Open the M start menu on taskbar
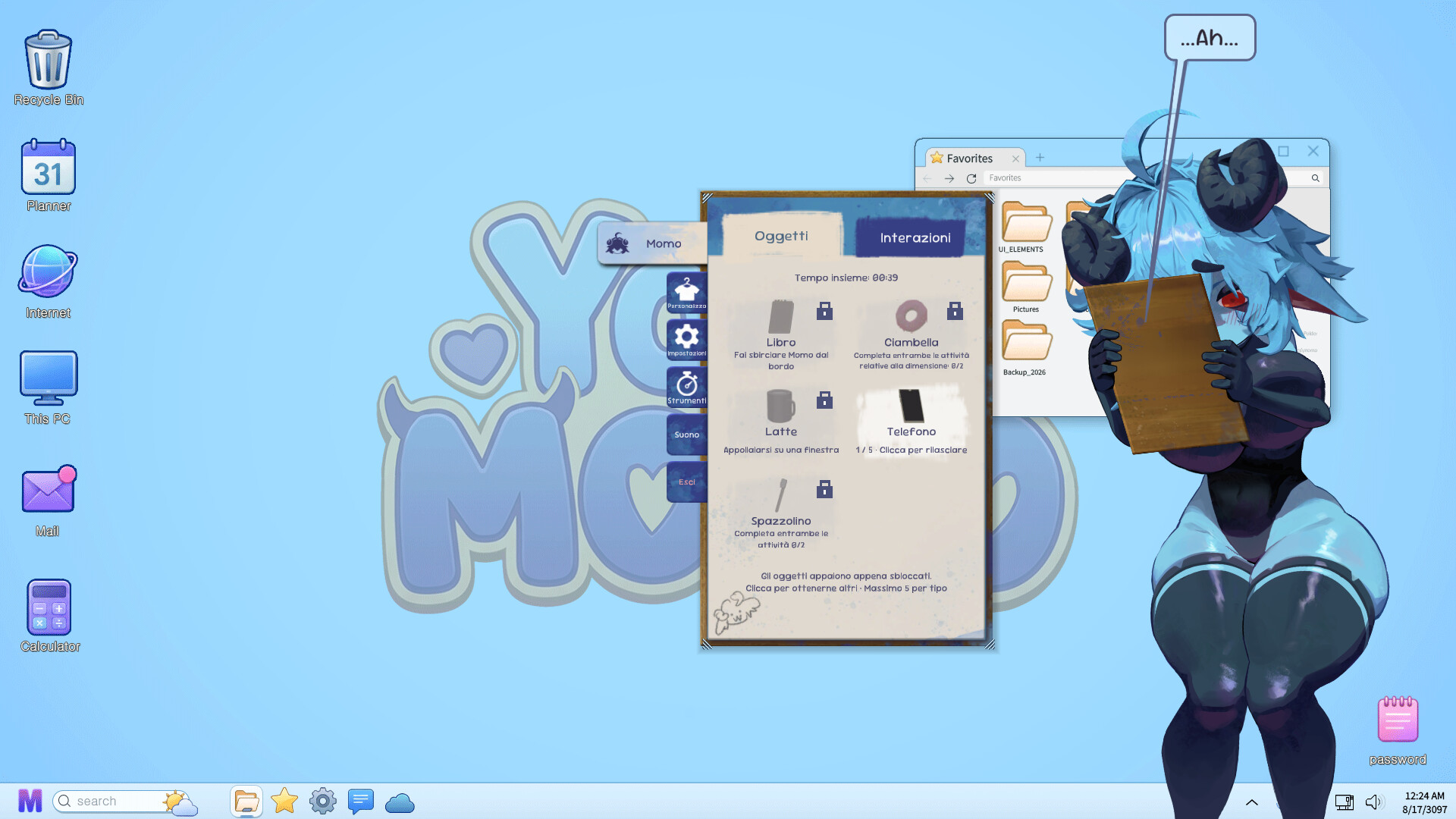The image size is (1456, 819). tap(30, 801)
